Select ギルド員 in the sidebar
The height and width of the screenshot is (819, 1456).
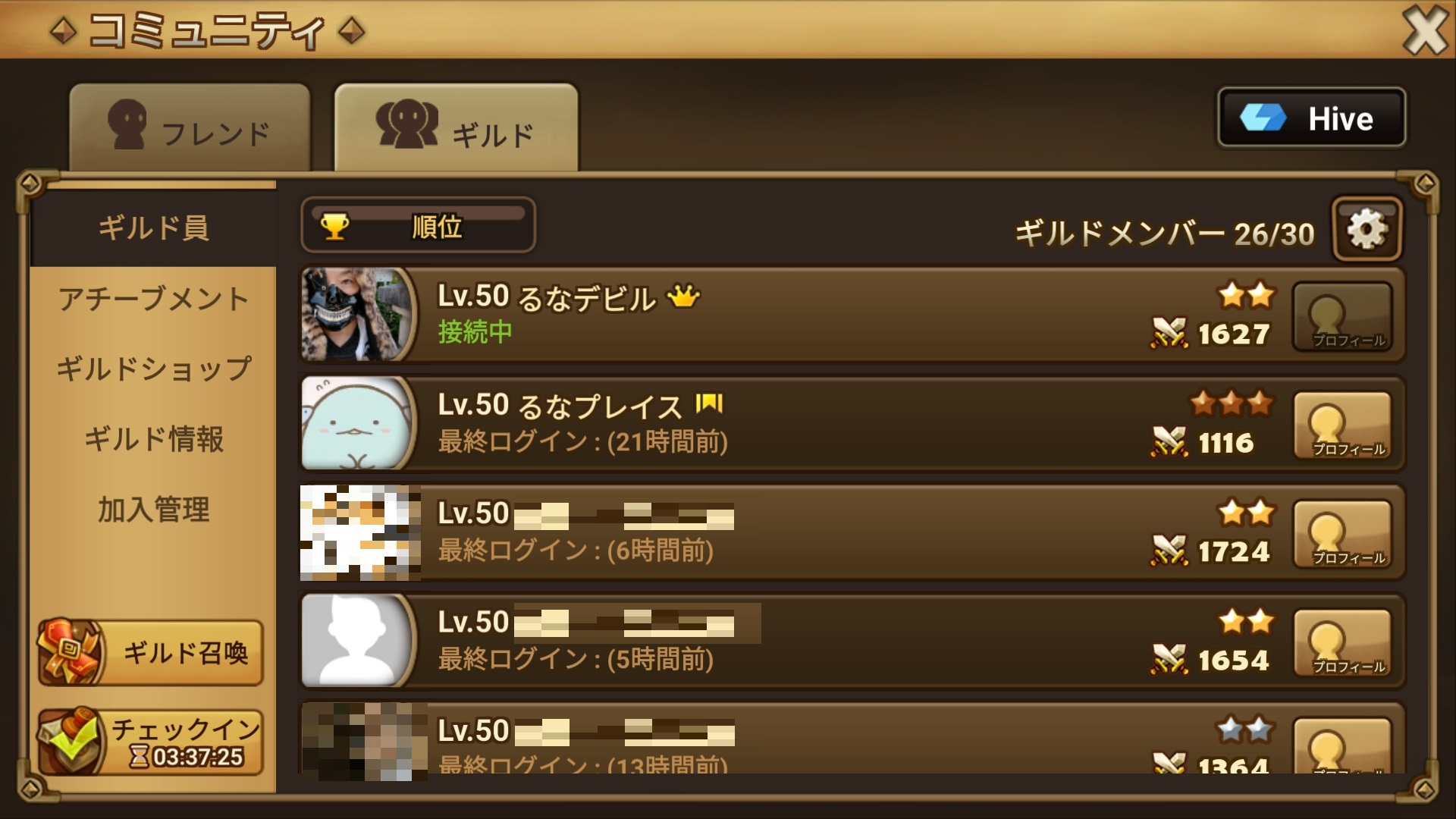click(x=153, y=227)
